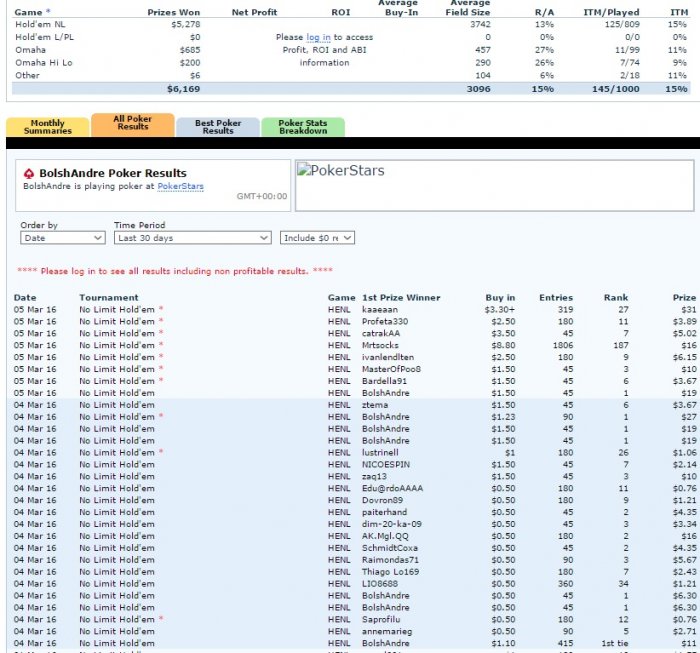Viewport: 700px width, 653px height.
Task: Click the 1st Prize Winner column header
Action: coord(401,297)
